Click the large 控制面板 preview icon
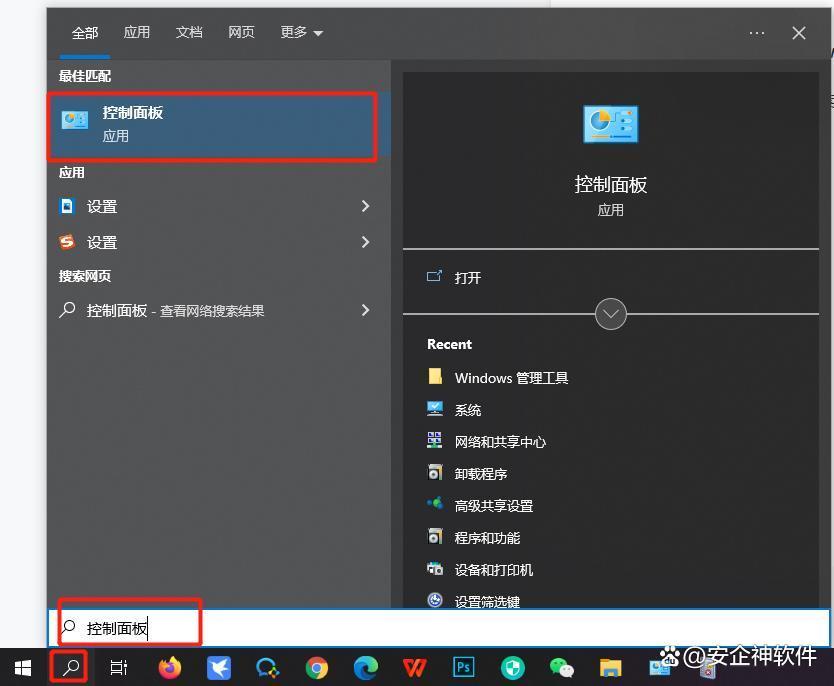The image size is (834, 686). (611, 124)
